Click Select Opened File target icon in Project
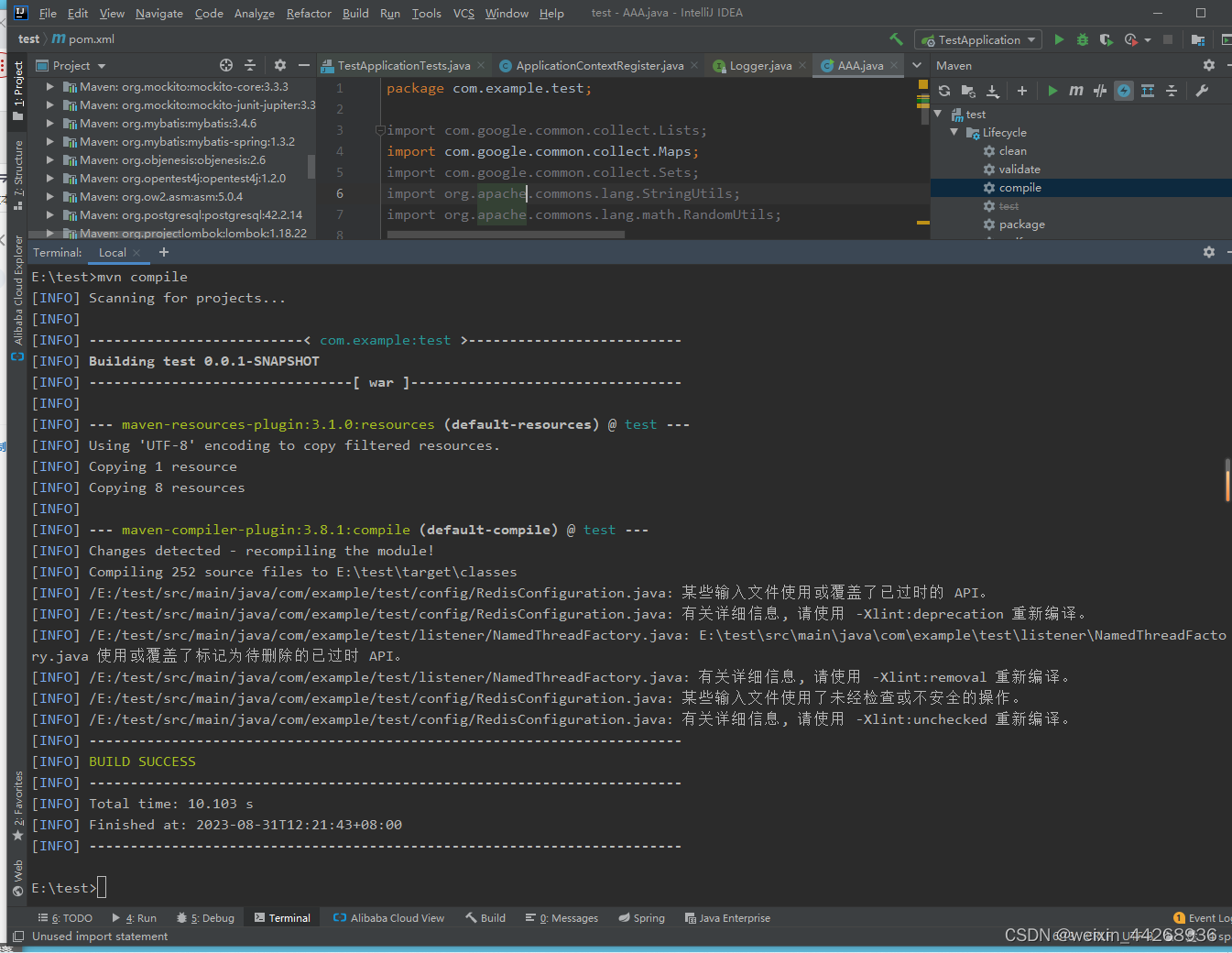Viewport: 1232px width, 953px height. point(226,65)
